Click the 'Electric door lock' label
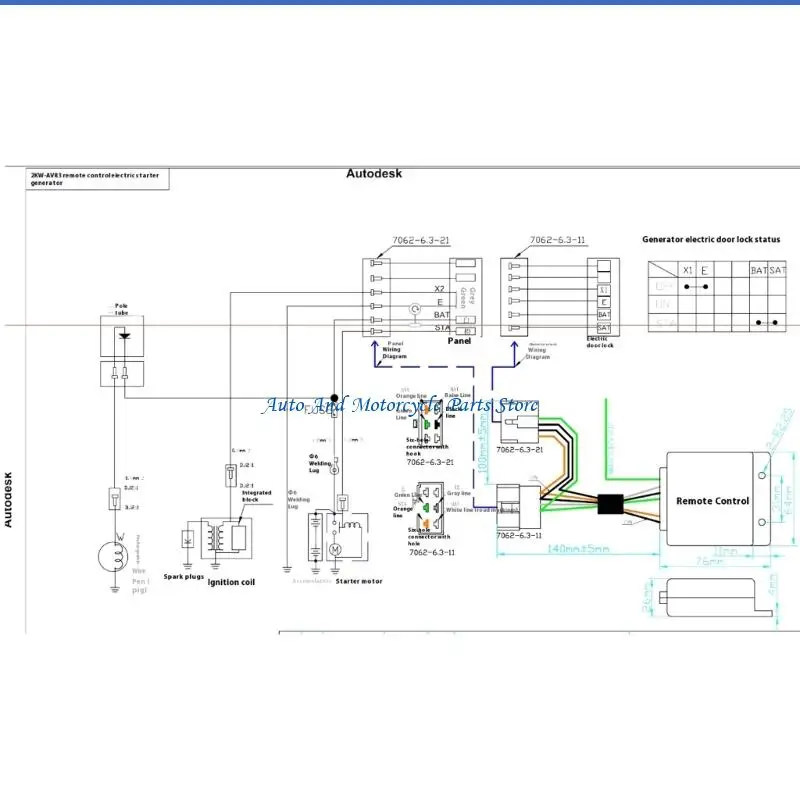 point(600,342)
